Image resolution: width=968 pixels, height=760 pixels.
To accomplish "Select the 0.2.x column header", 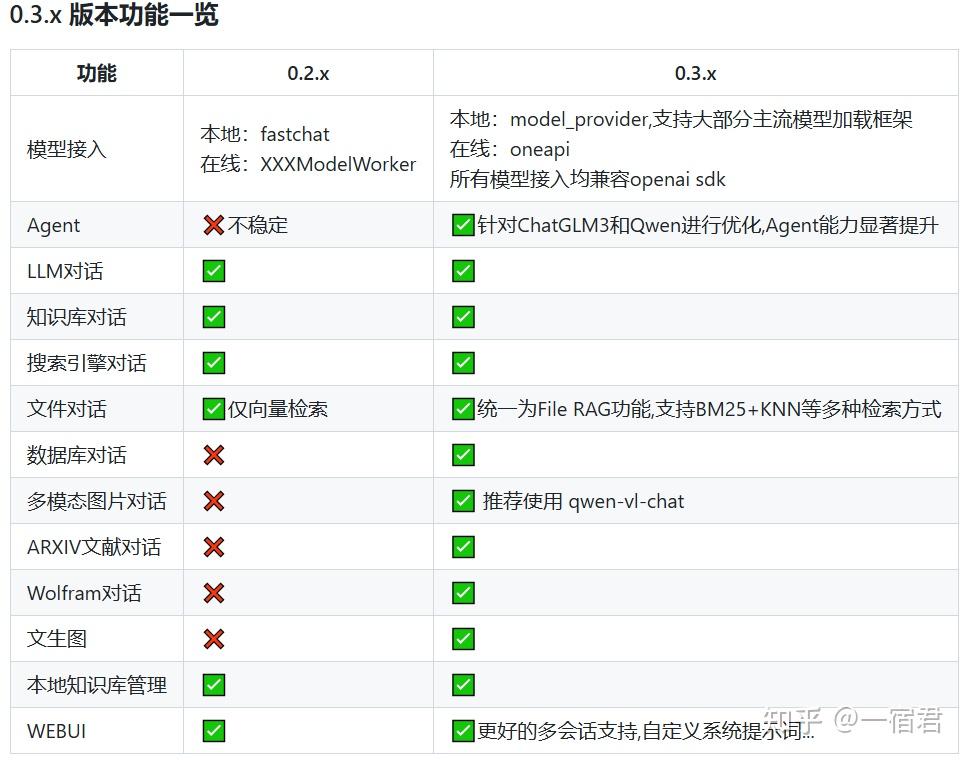I will tap(306, 72).
